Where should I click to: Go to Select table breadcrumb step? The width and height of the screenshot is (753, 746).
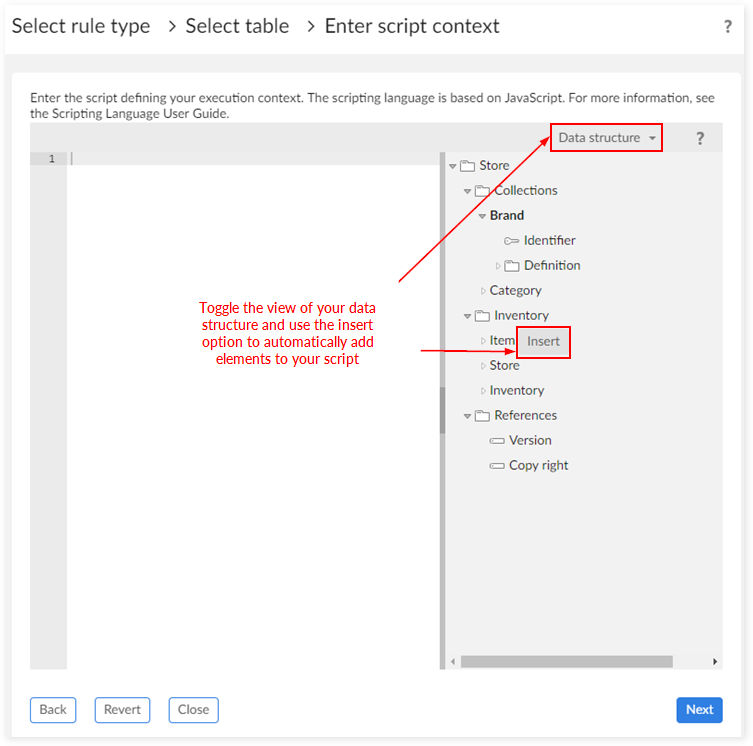pos(237,26)
